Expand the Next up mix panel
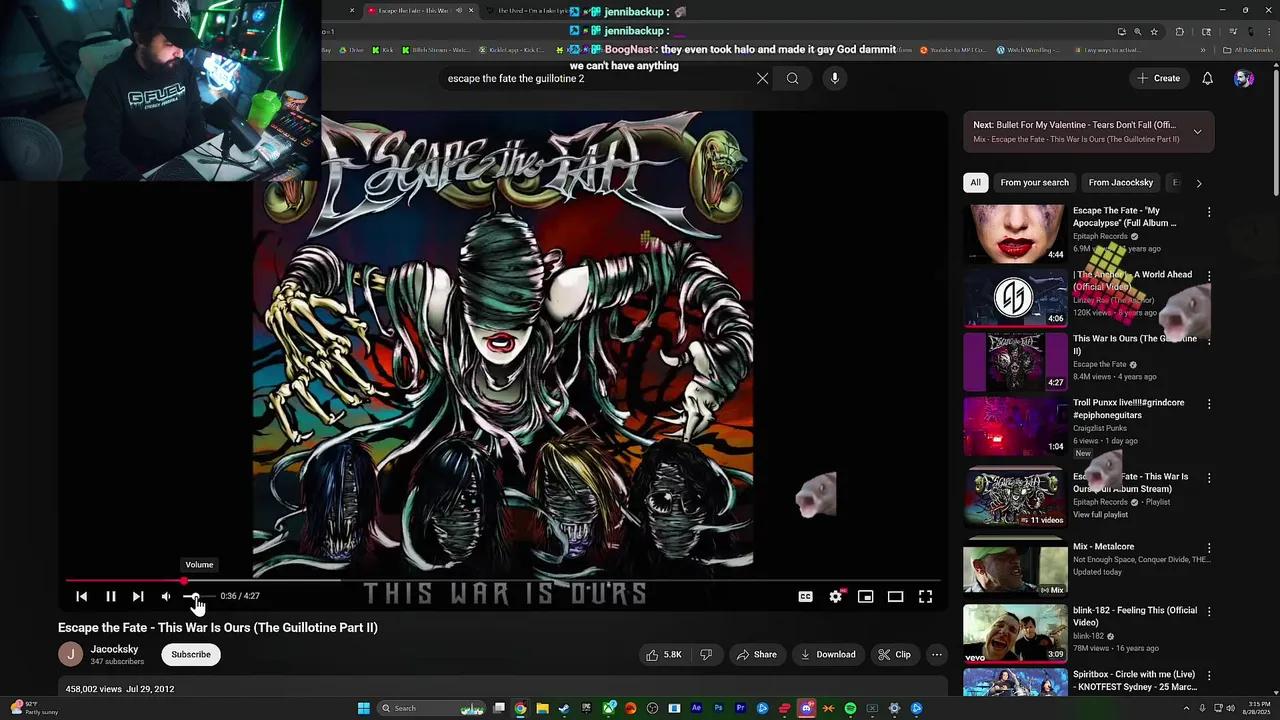Image resolution: width=1280 pixels, height=720 pixels. tap(1197, 132)
